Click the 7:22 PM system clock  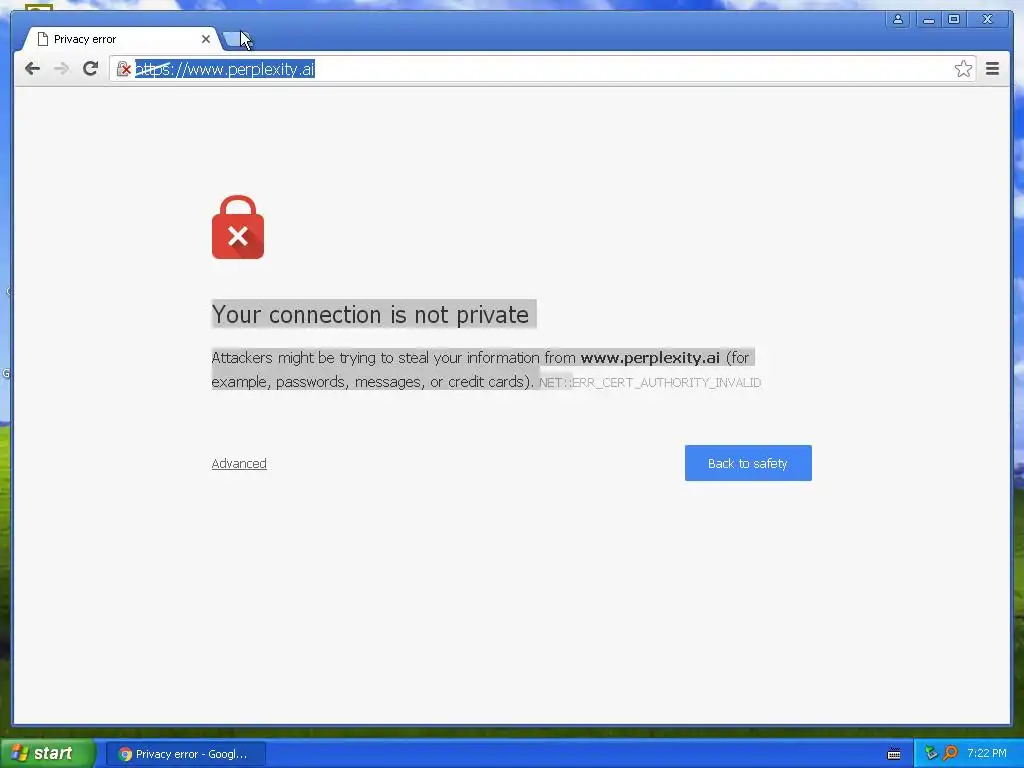point(986,753)
